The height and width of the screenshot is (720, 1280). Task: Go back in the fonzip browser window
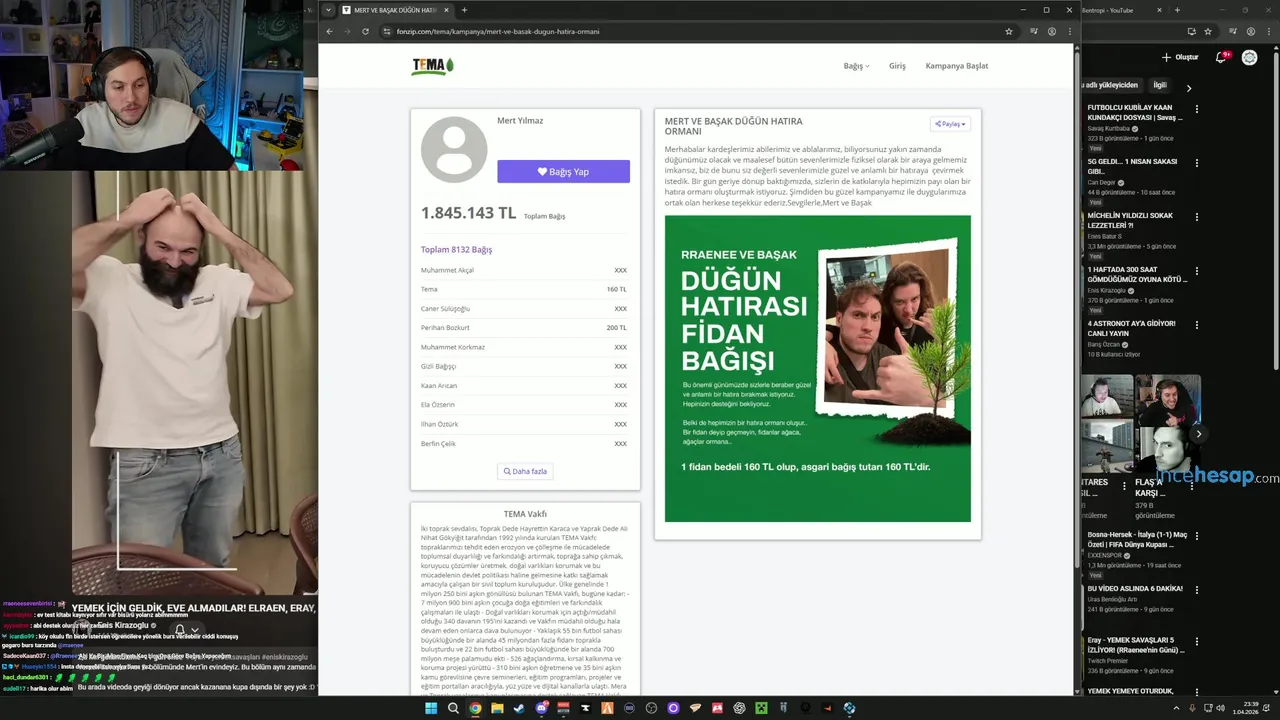pos(329,31)
